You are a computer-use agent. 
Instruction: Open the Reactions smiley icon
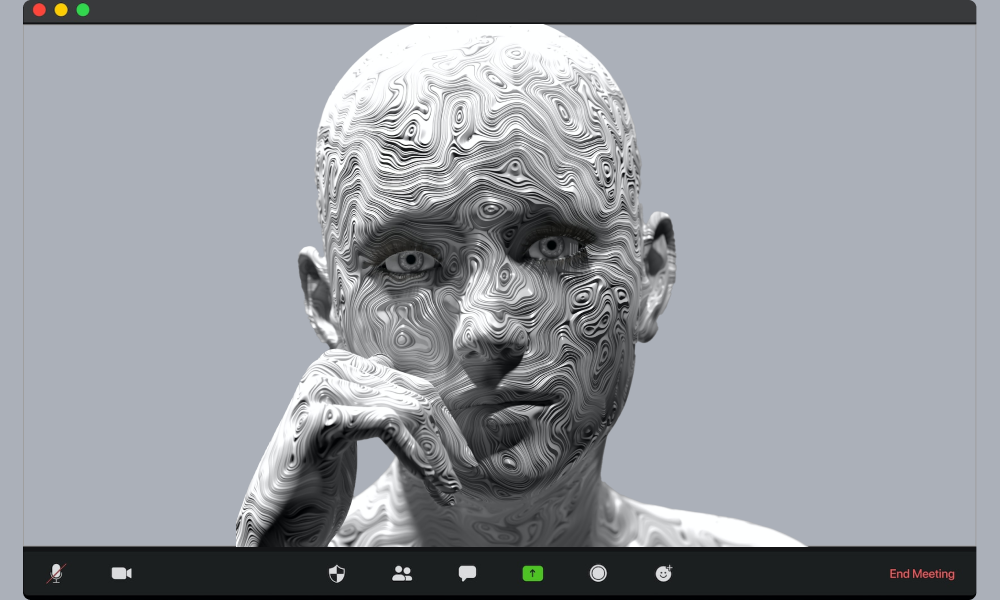[x=663, y=573]
